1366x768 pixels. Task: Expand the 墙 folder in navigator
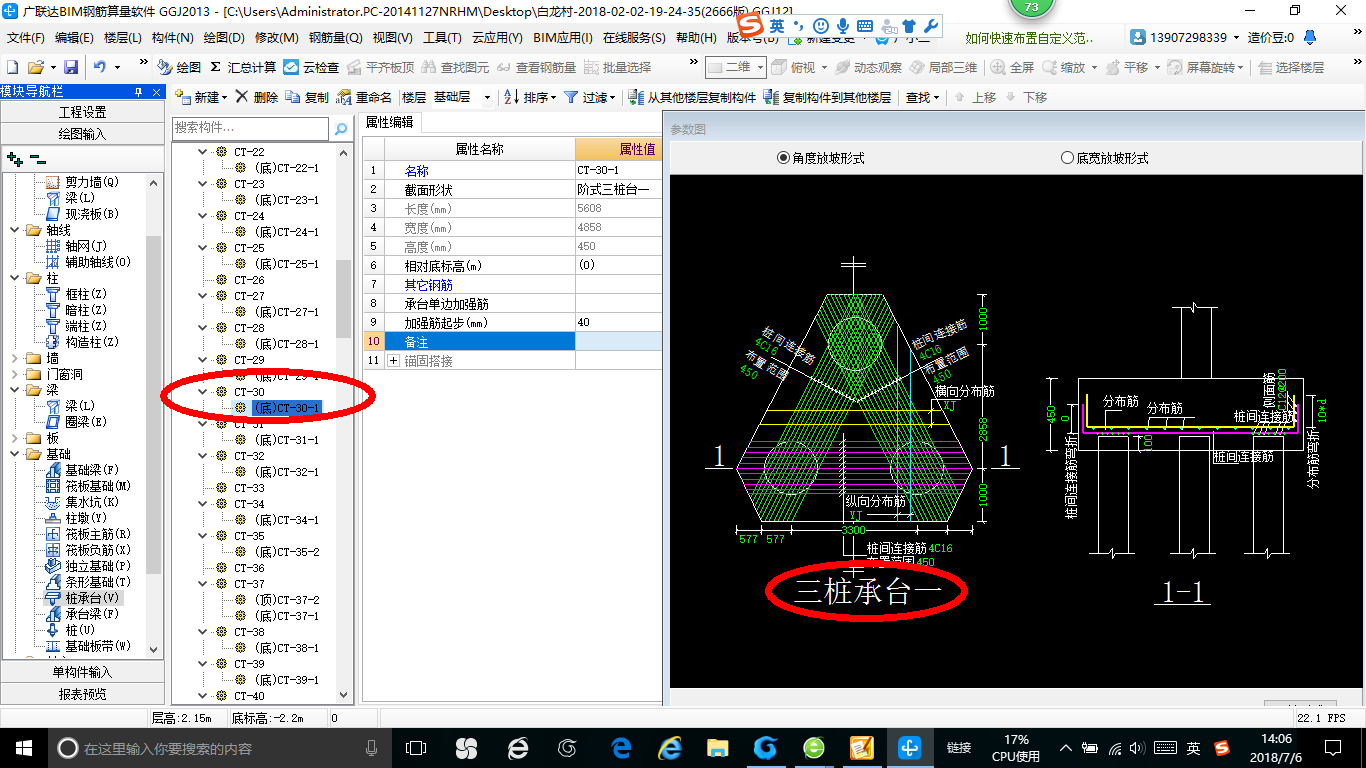pyautogui.click(x=15, y=358)
